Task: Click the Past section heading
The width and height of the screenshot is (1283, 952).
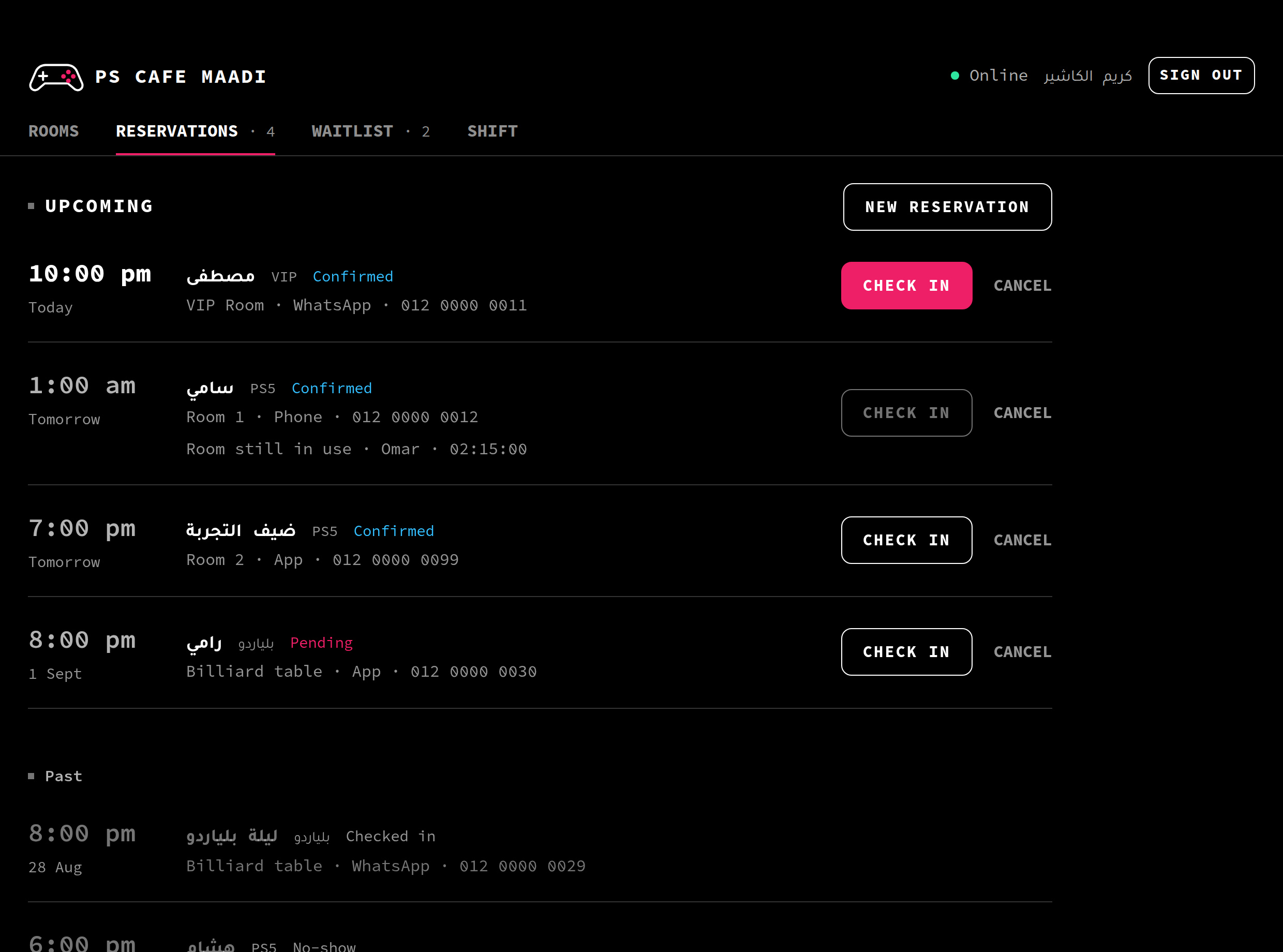Action: (x=63, y=776)
